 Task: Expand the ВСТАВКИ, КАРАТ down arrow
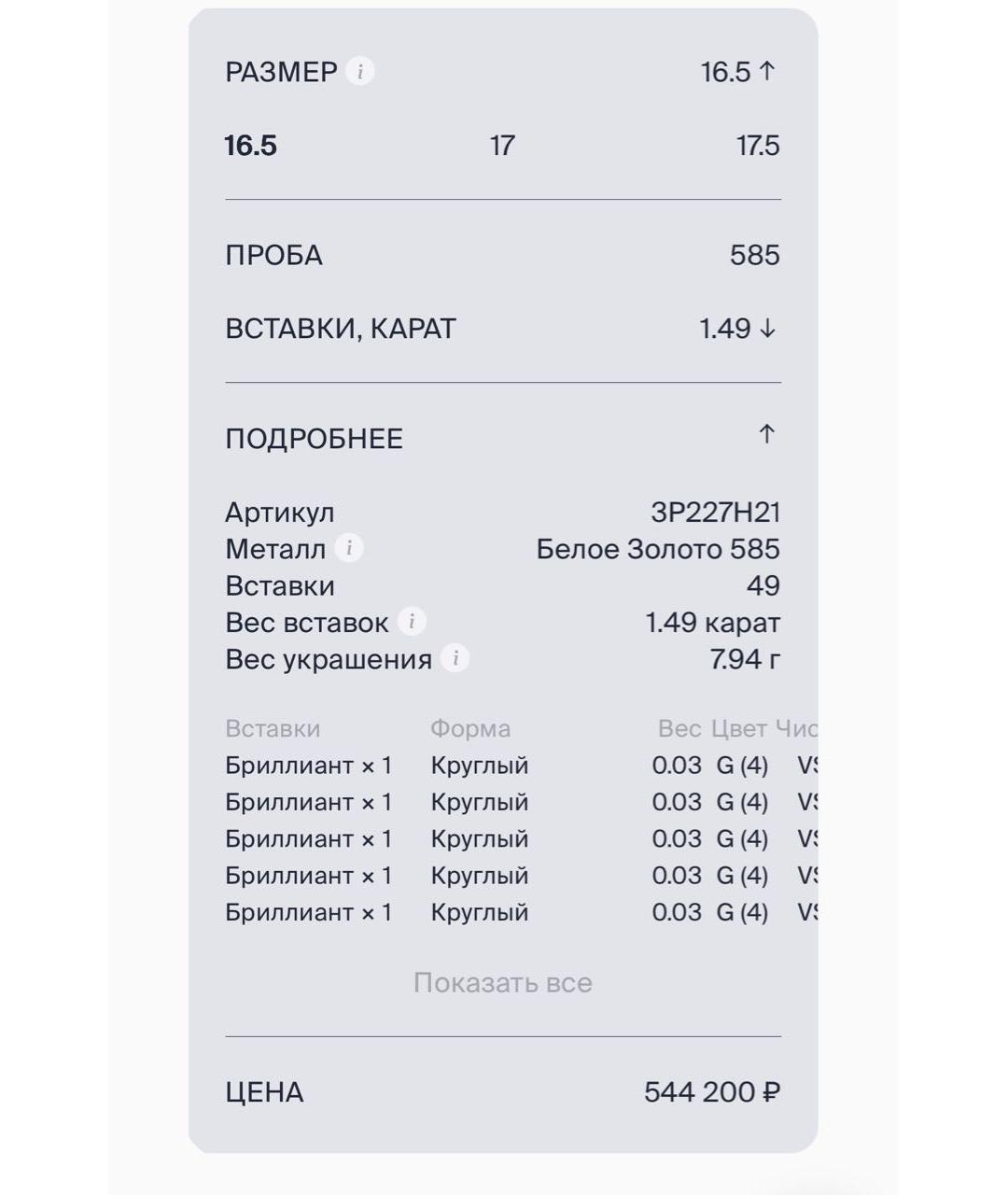(766, 329)
